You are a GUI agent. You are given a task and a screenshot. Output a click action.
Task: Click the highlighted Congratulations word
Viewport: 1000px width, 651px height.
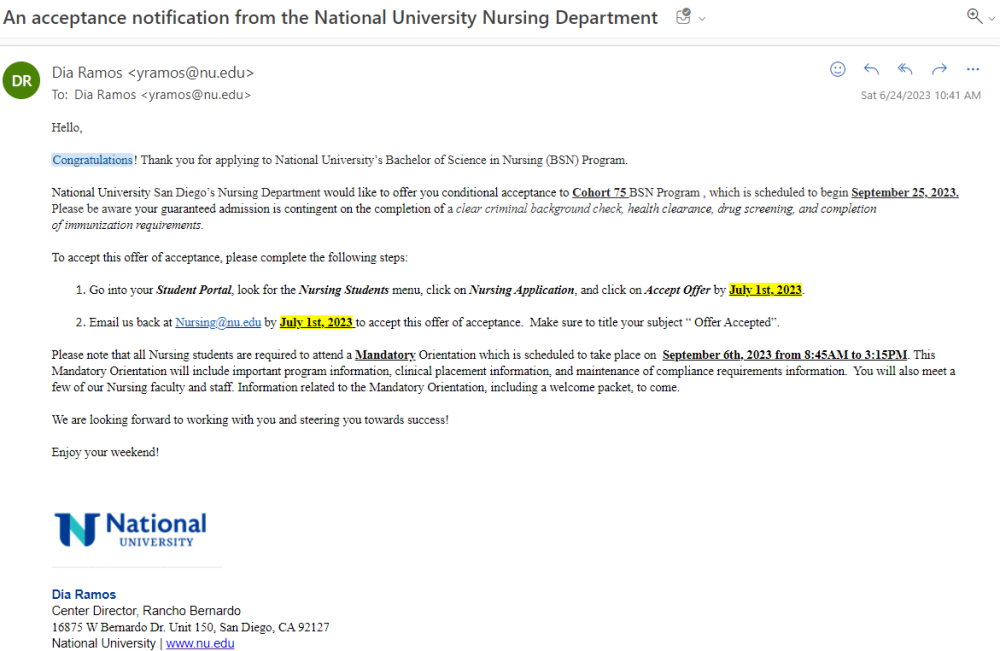pos(92,159)
